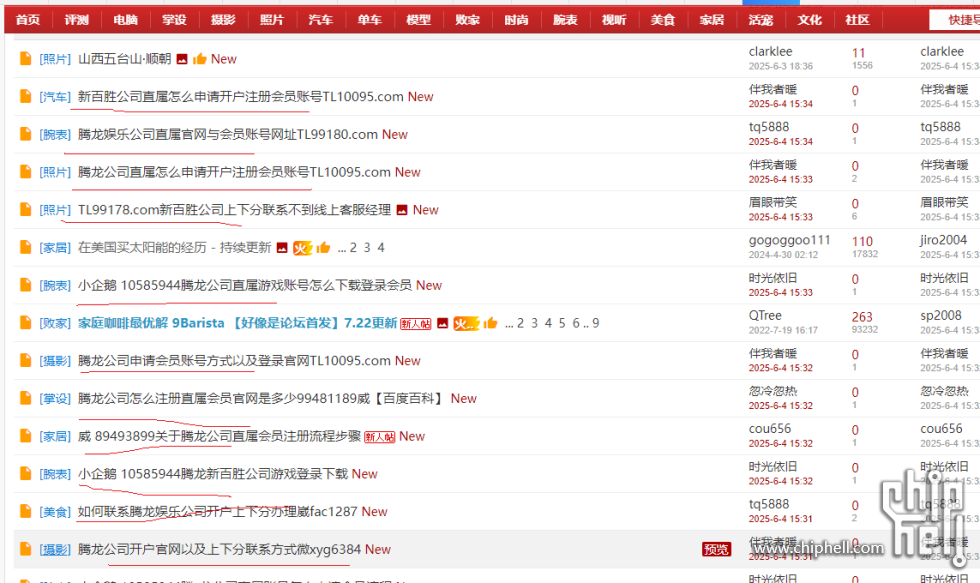Click the 新人帖 badge on 威 89493899 row
Screen dimensions: 980x583
[380, 437]
